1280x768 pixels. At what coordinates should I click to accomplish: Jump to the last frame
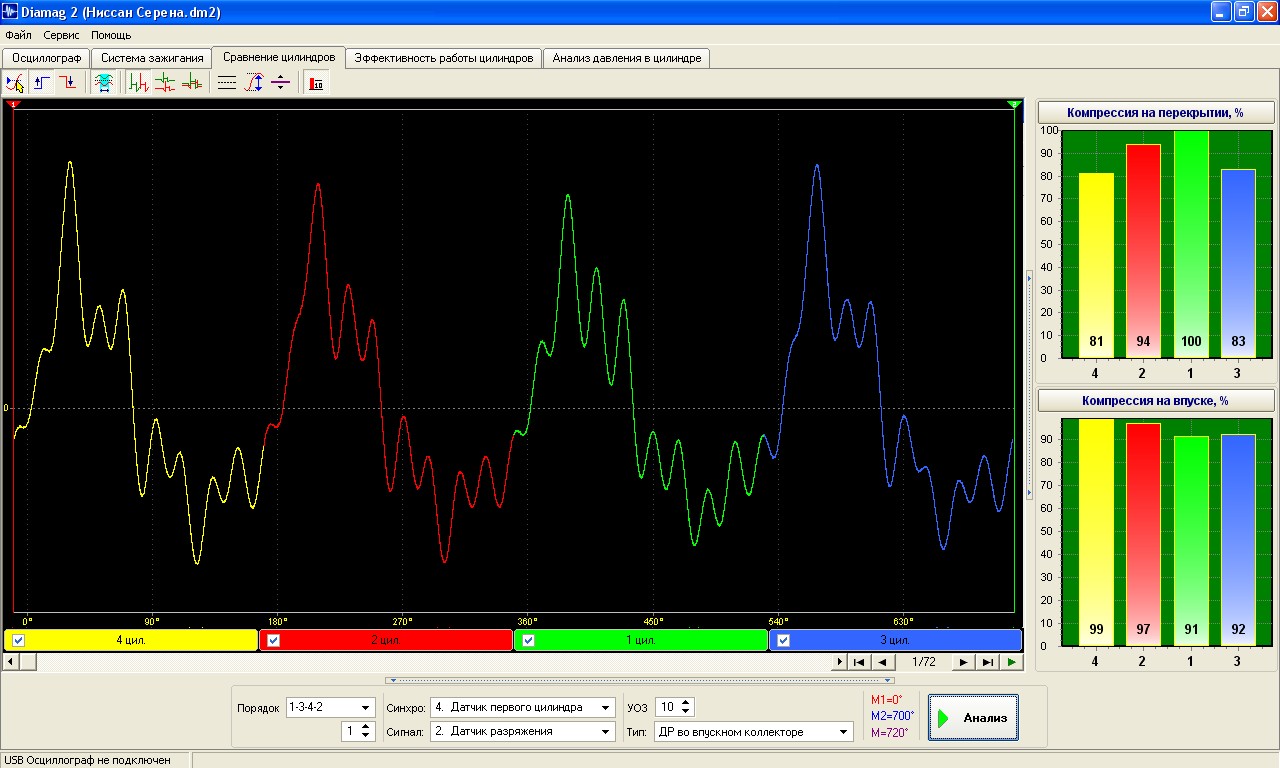coord(987,662)
